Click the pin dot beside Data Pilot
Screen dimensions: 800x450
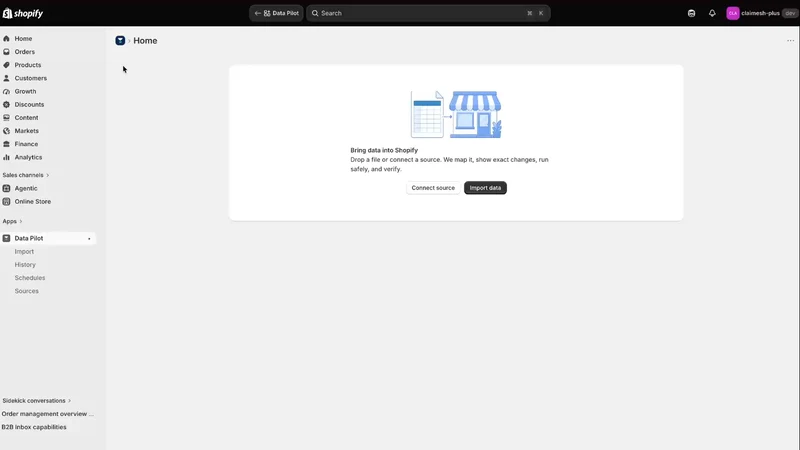tap(89, 239)
